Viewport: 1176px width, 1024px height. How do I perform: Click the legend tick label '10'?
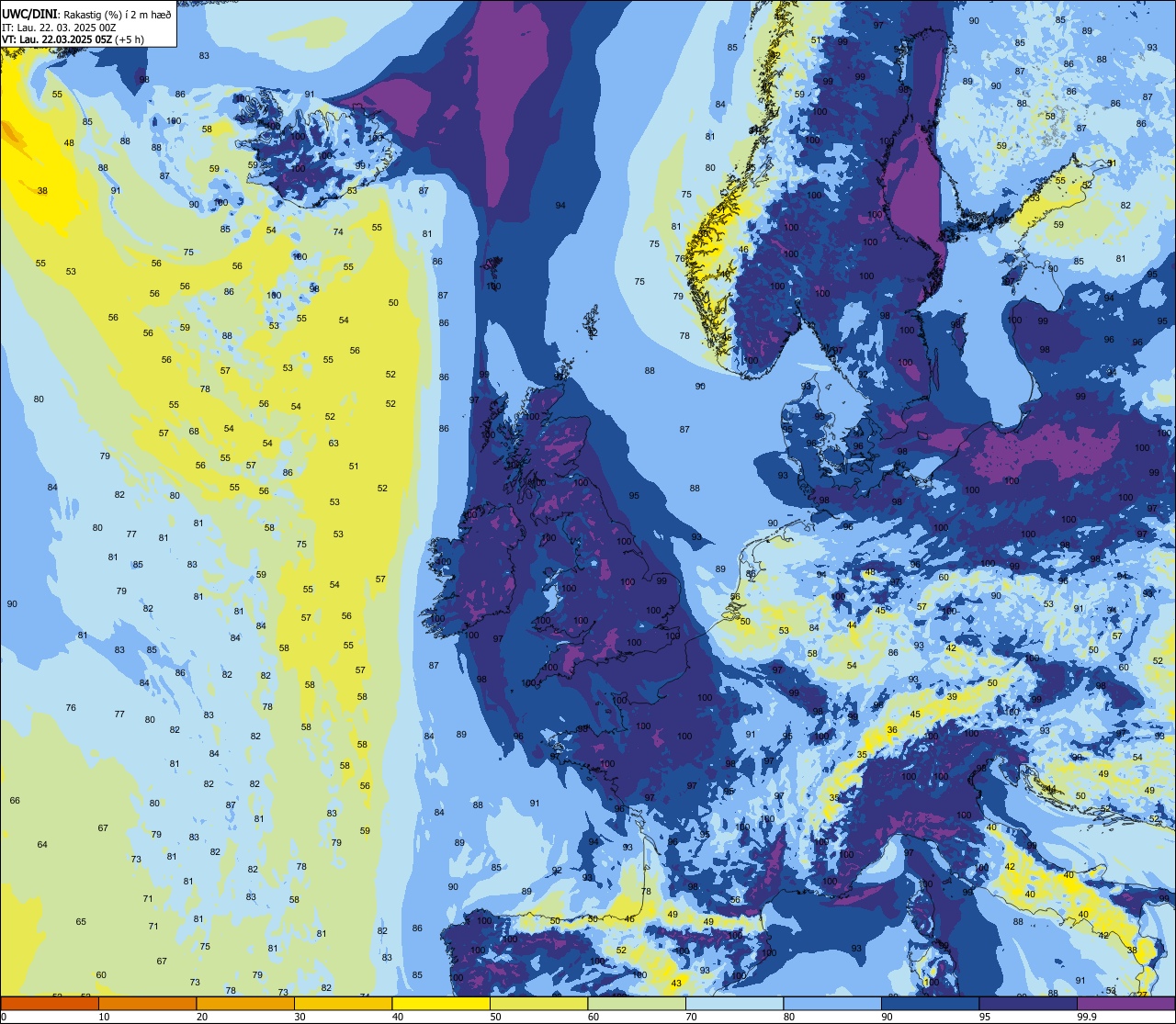[x=104, y=1017]
